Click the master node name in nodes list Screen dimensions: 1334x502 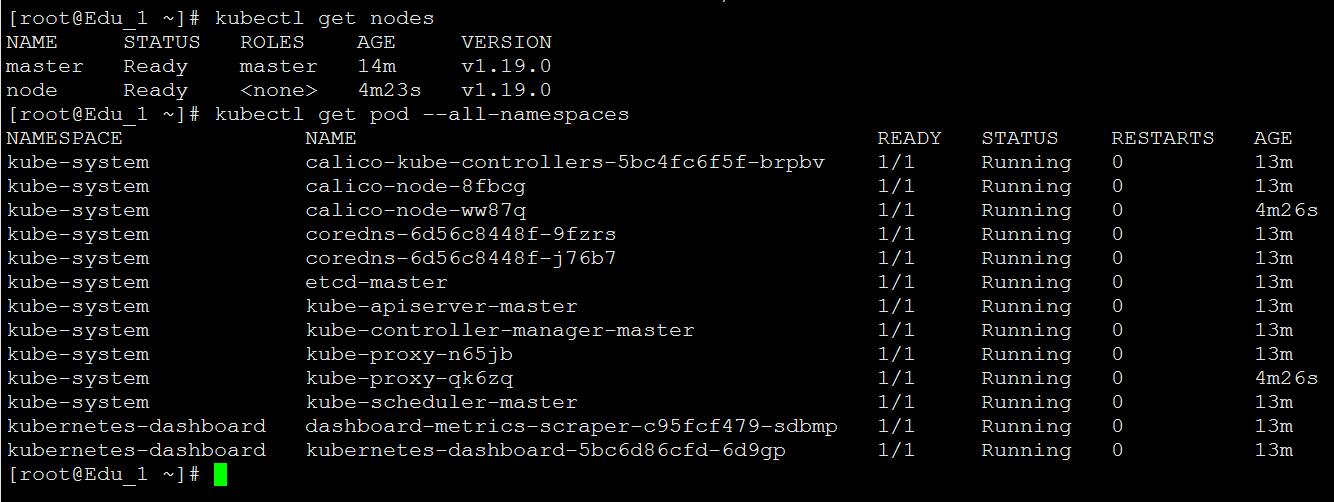(x=44, y=66)
